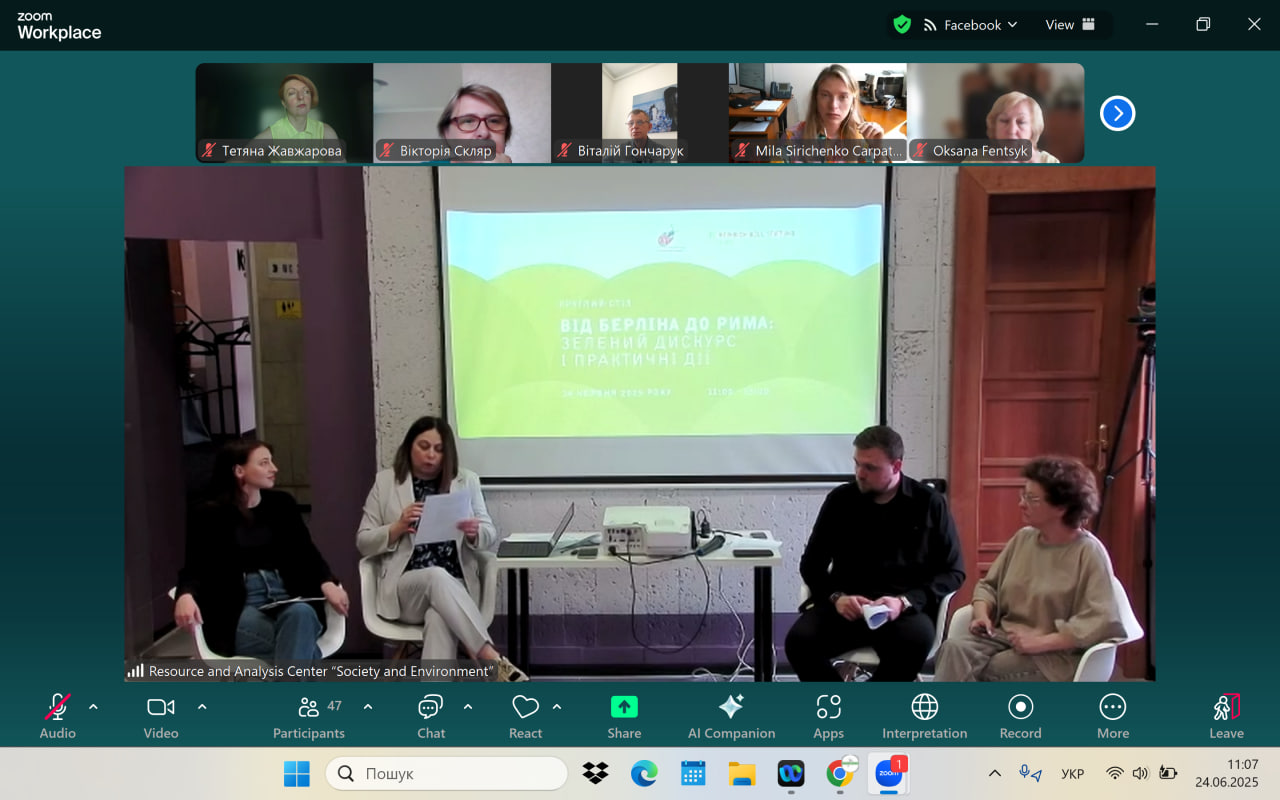
Task: Share screen using the green Share icon
Action: (624, 708)
